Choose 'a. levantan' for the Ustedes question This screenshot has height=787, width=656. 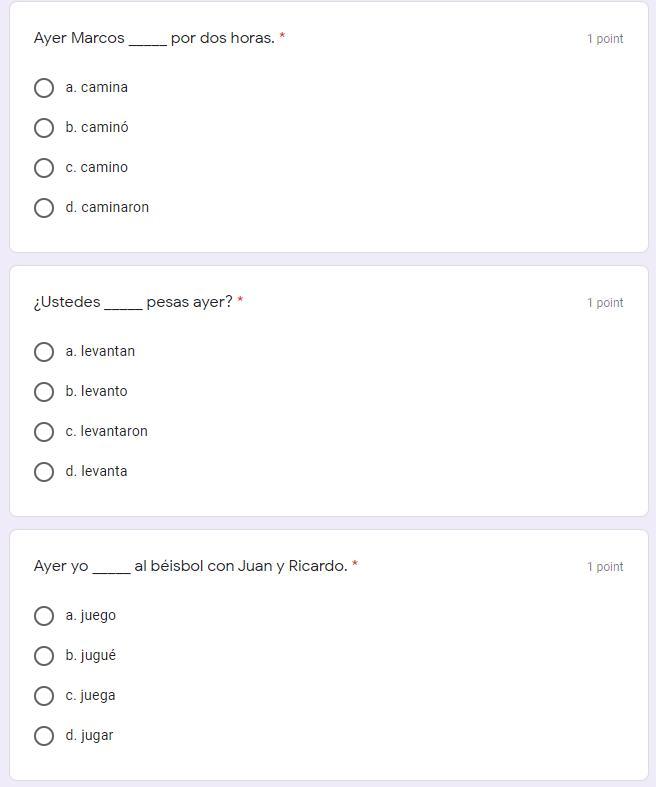(x=44, y=352)
